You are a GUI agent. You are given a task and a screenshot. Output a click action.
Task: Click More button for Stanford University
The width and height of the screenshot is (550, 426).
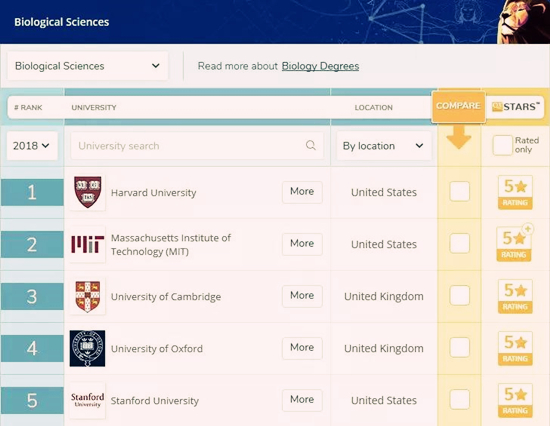click(x=302, y=400)
